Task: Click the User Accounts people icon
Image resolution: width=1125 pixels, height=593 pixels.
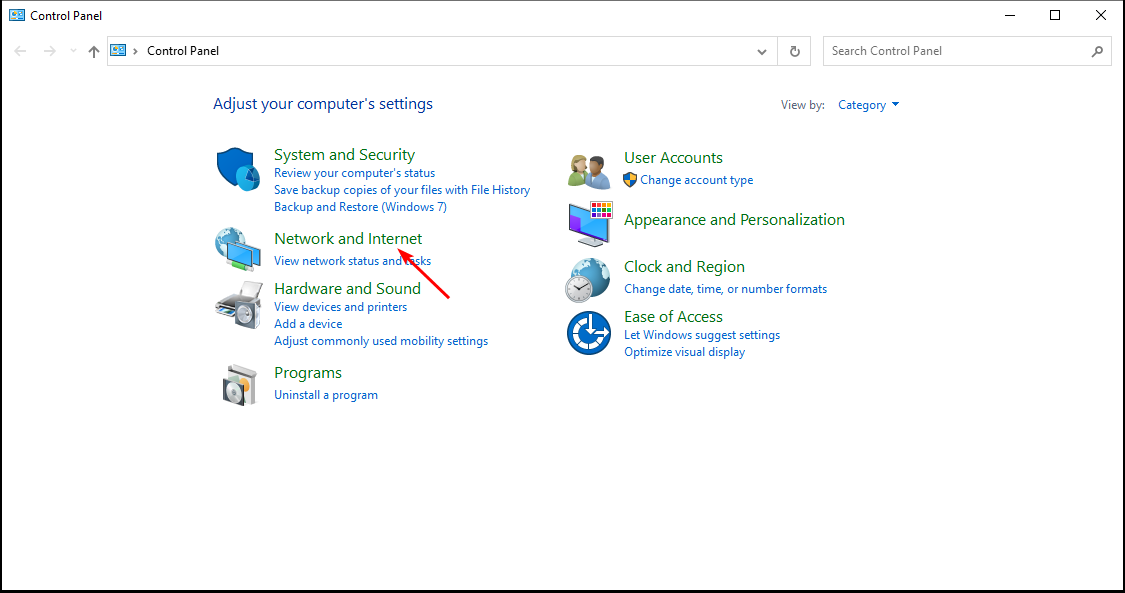Action: pyautogui.click(x=589, y=171)
